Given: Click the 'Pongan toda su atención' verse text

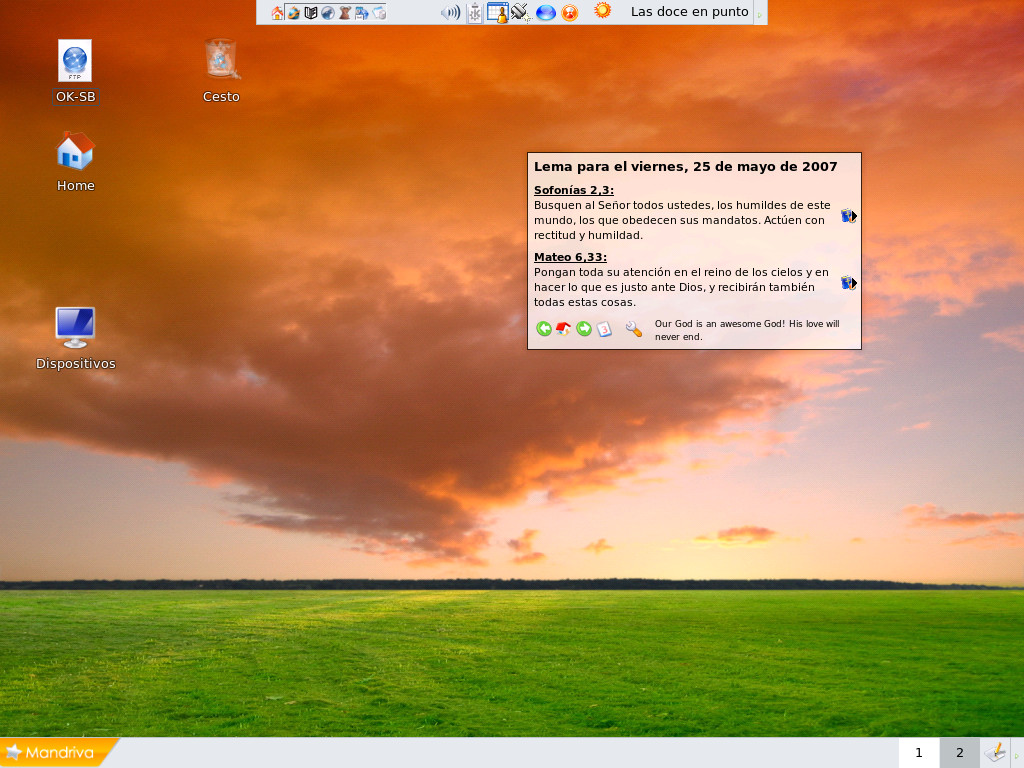Looking at the screenshot, I should pos(681,287).
